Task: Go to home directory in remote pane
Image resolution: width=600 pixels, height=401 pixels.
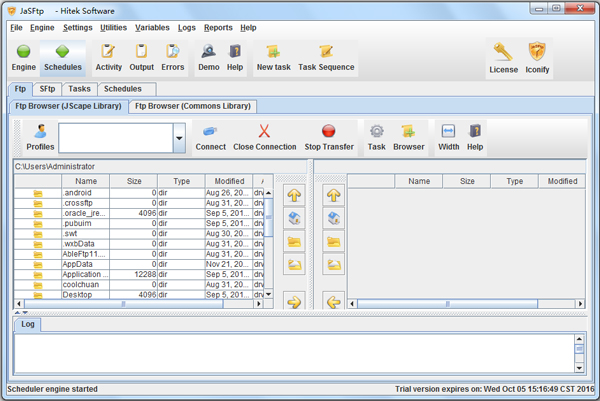Action: click(x=333, y=218)
